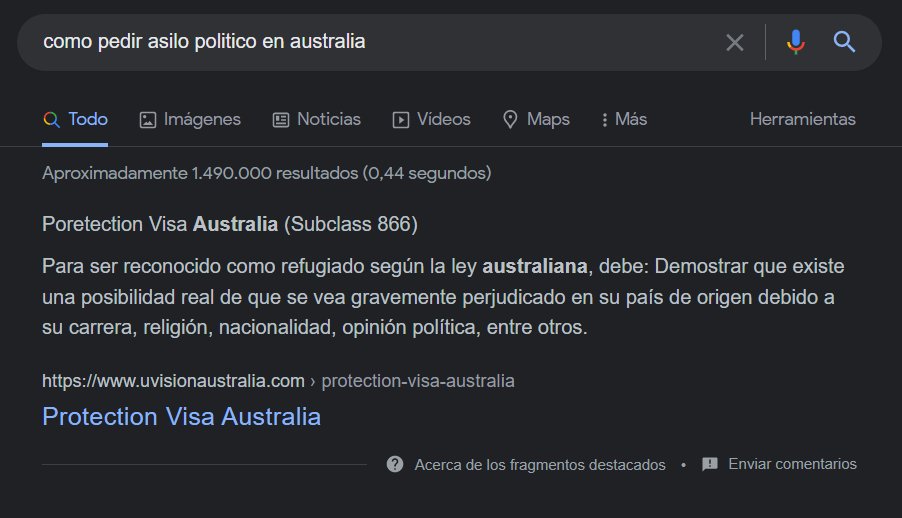Click the Poretection Visa Australia (Subclass 866) heading
902x518 pixels.
230,224
